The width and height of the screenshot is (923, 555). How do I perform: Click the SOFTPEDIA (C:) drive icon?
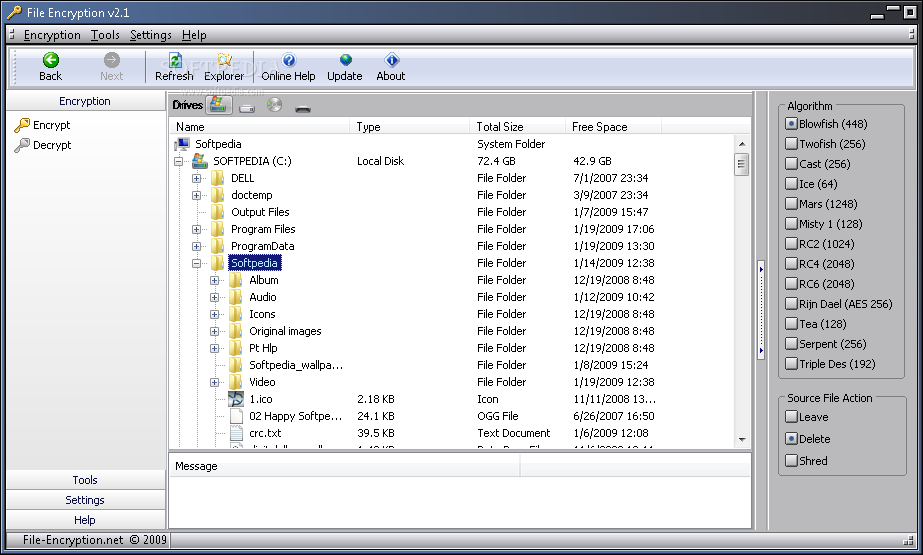coord(200,161)
